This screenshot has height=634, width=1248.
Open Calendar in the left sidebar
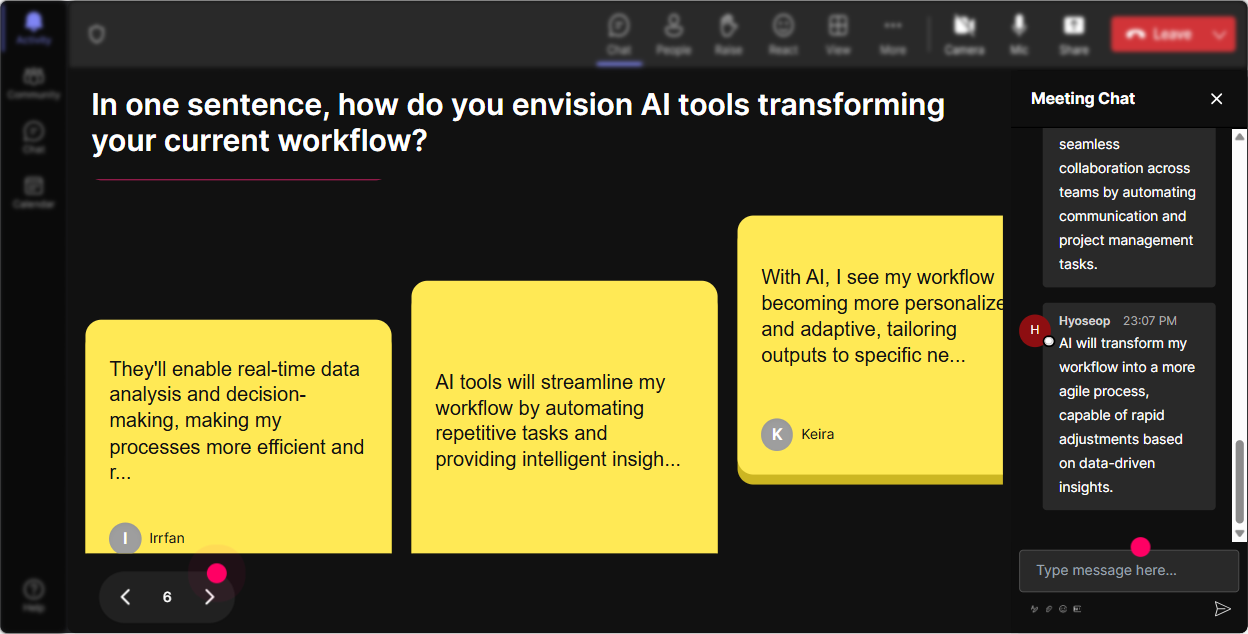pos(34,192)
